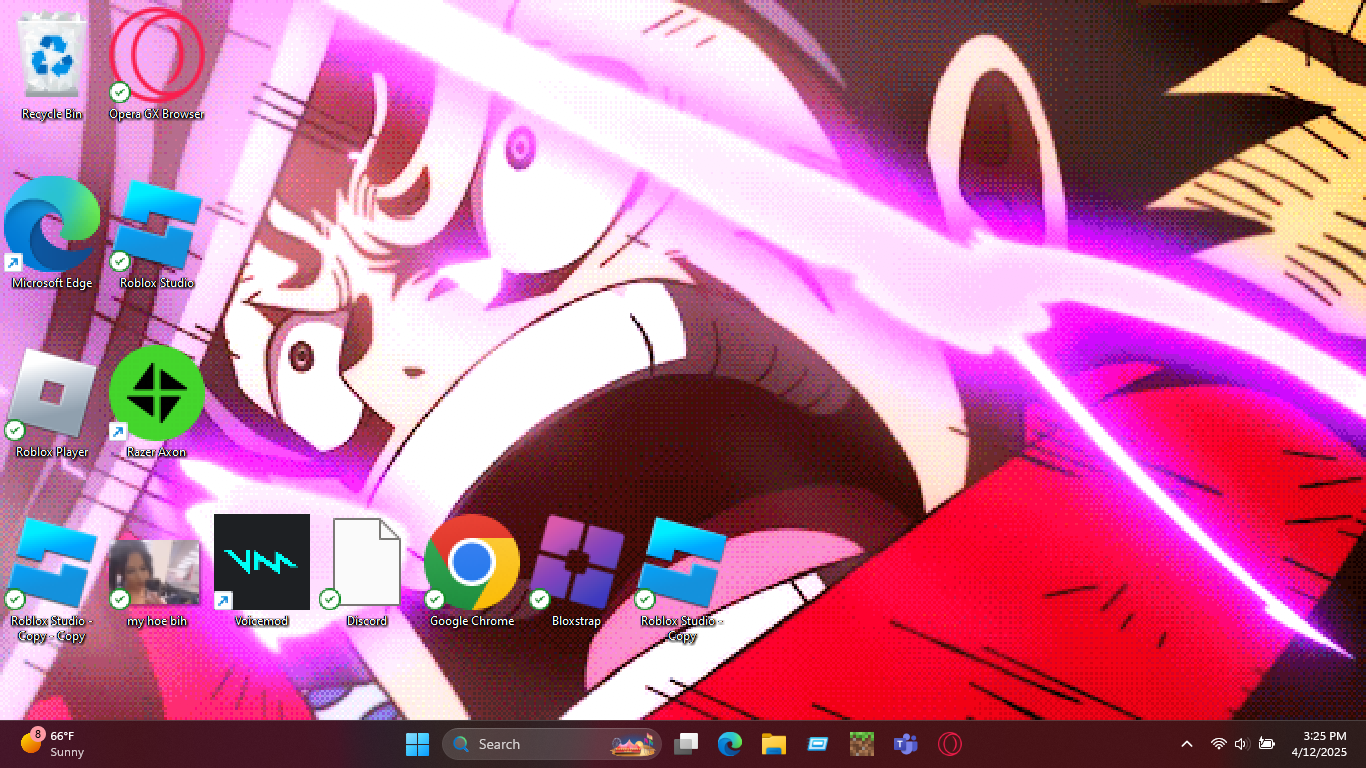
Task: Open Microsoft Teams from the taskbar
Action: tap(906, 744)
